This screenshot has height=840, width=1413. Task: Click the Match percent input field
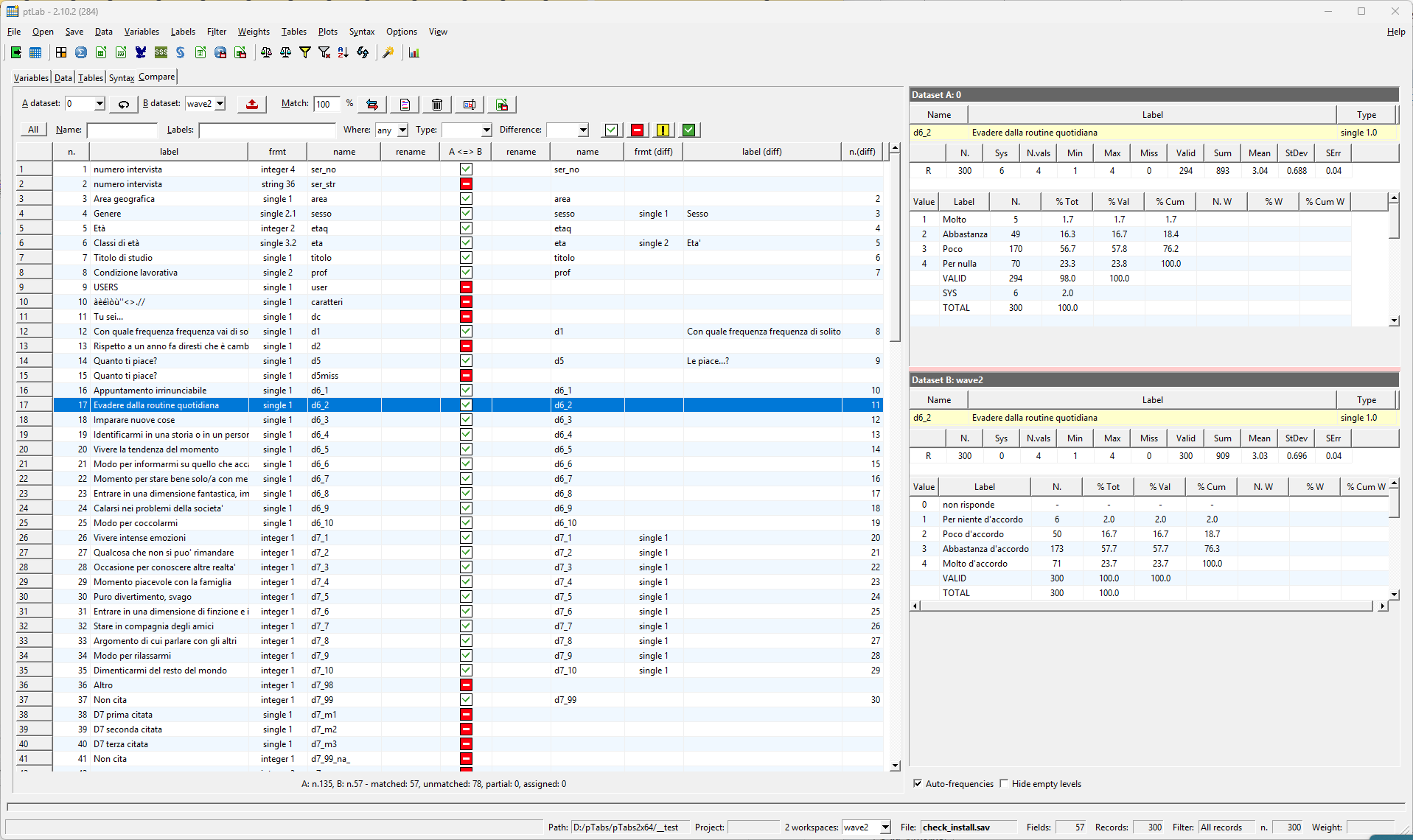pos(327,104)
